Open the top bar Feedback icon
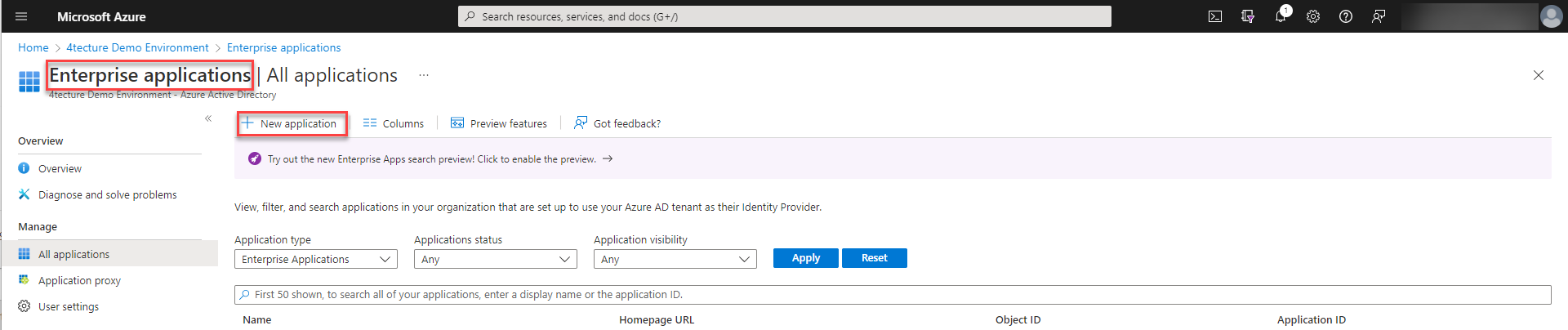This screenshot has width=1568, height=330. pos(1379,16)
